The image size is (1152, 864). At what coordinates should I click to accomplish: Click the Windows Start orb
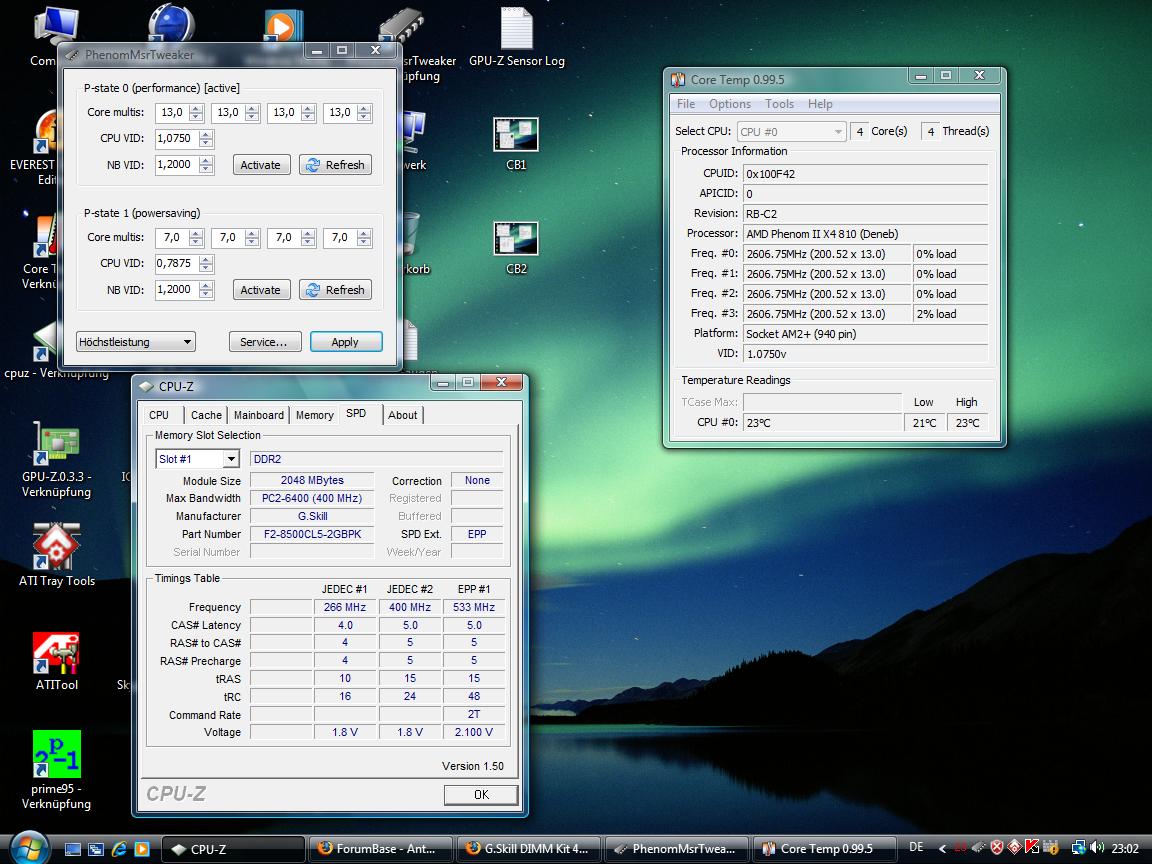[x=27, y=848]
